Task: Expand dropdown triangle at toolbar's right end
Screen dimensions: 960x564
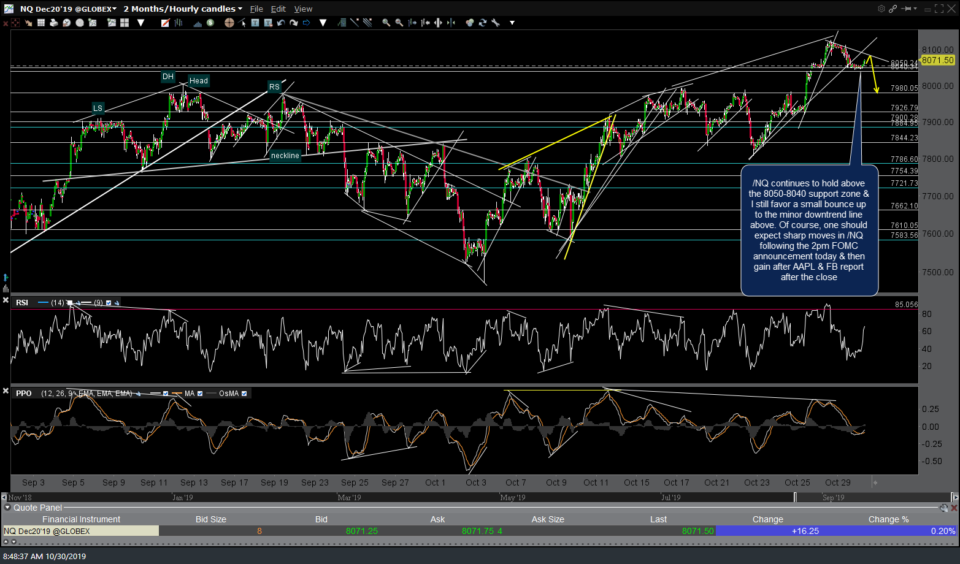Action: point(512,23)
